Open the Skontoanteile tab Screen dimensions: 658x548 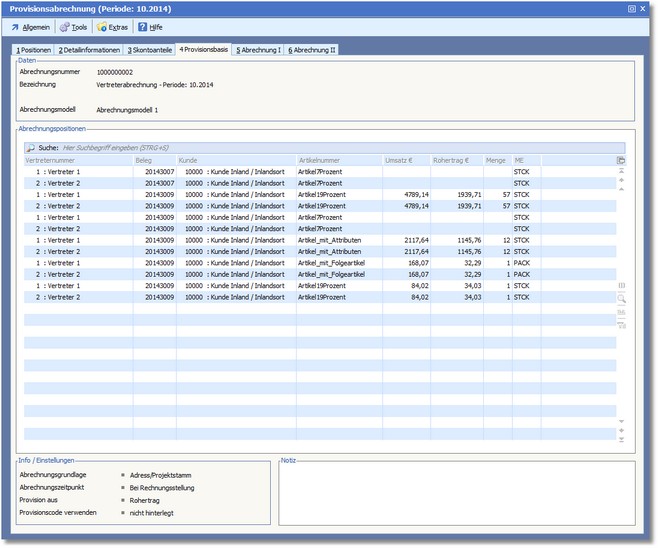click(x=150, y=49)
